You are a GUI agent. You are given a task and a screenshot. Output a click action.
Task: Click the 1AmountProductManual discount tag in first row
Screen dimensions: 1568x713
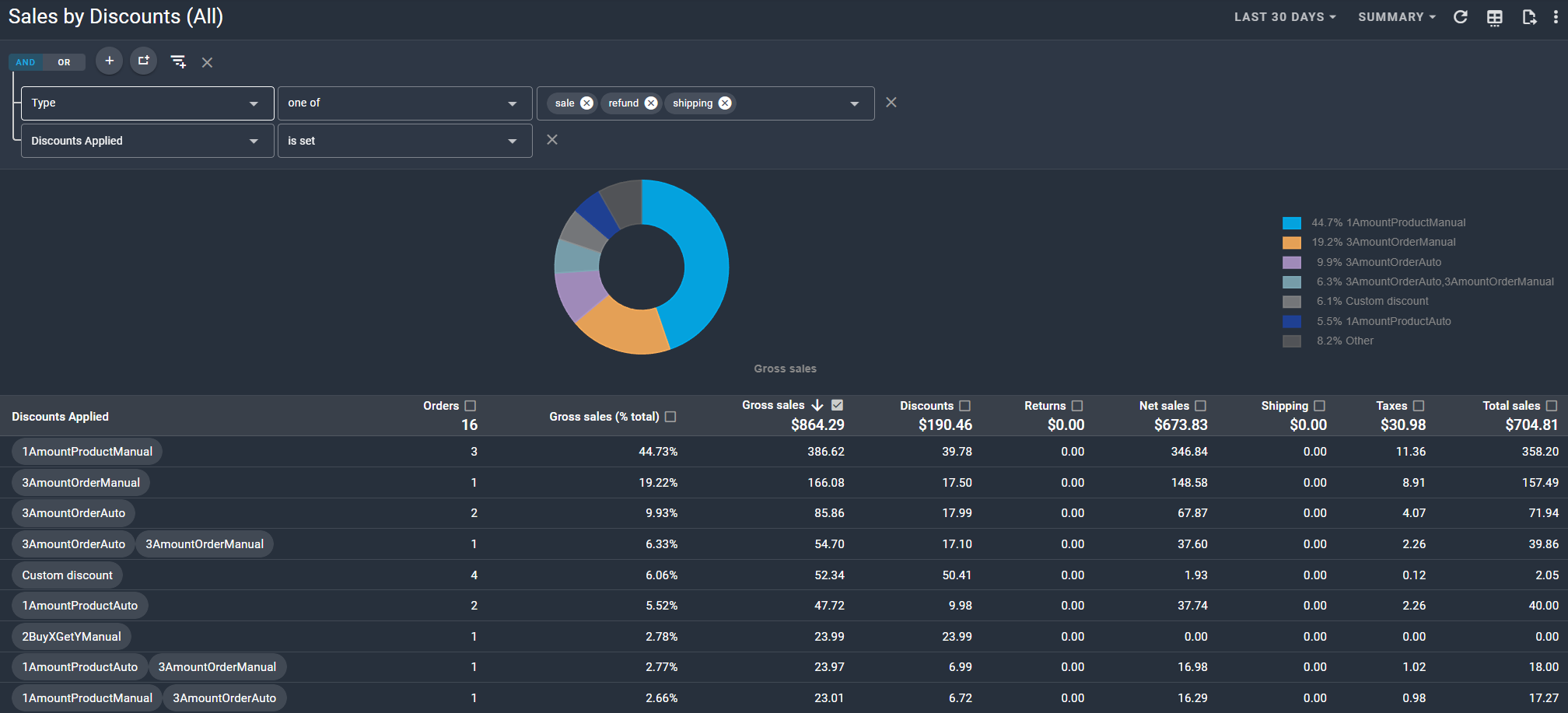pyautogui.click(x=87, y=452)
